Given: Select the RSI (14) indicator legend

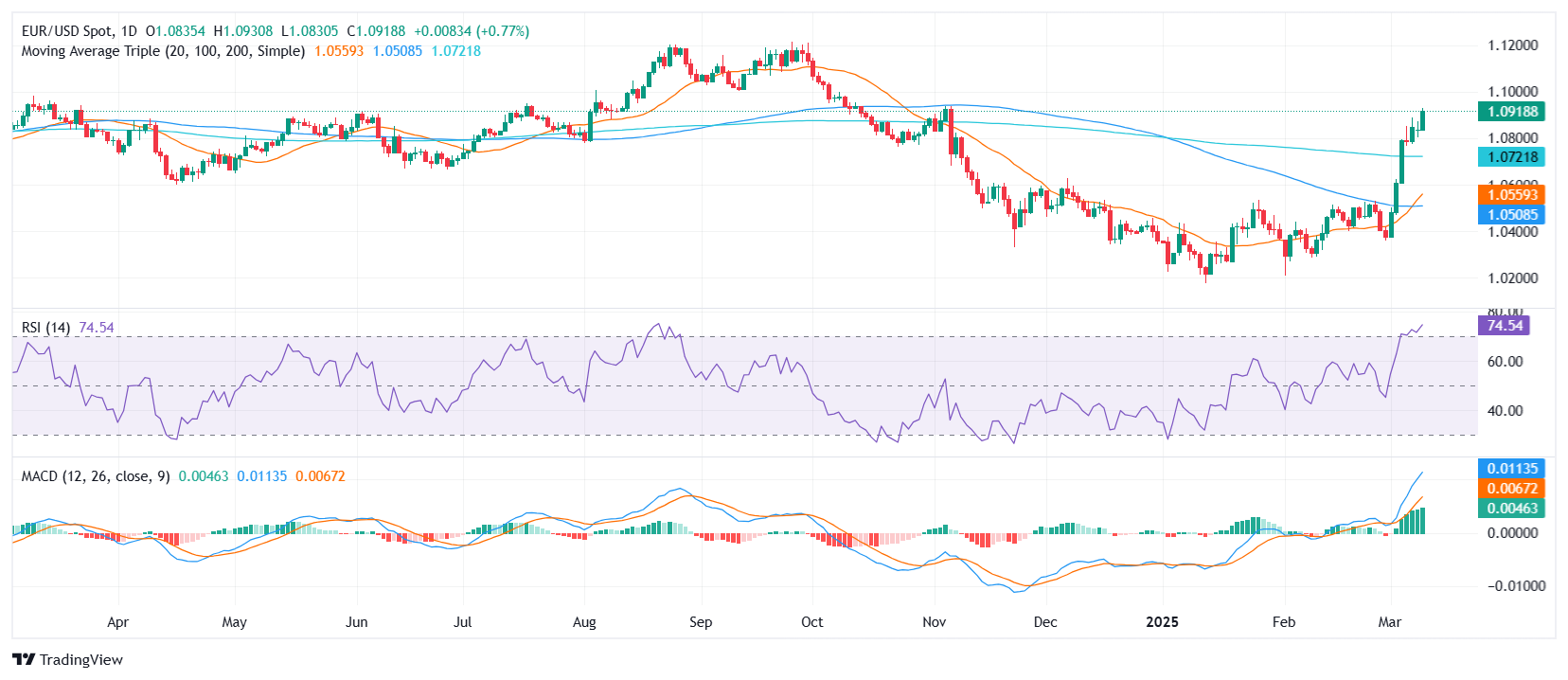Looking at the screenshot, I should tap(45, 328).
